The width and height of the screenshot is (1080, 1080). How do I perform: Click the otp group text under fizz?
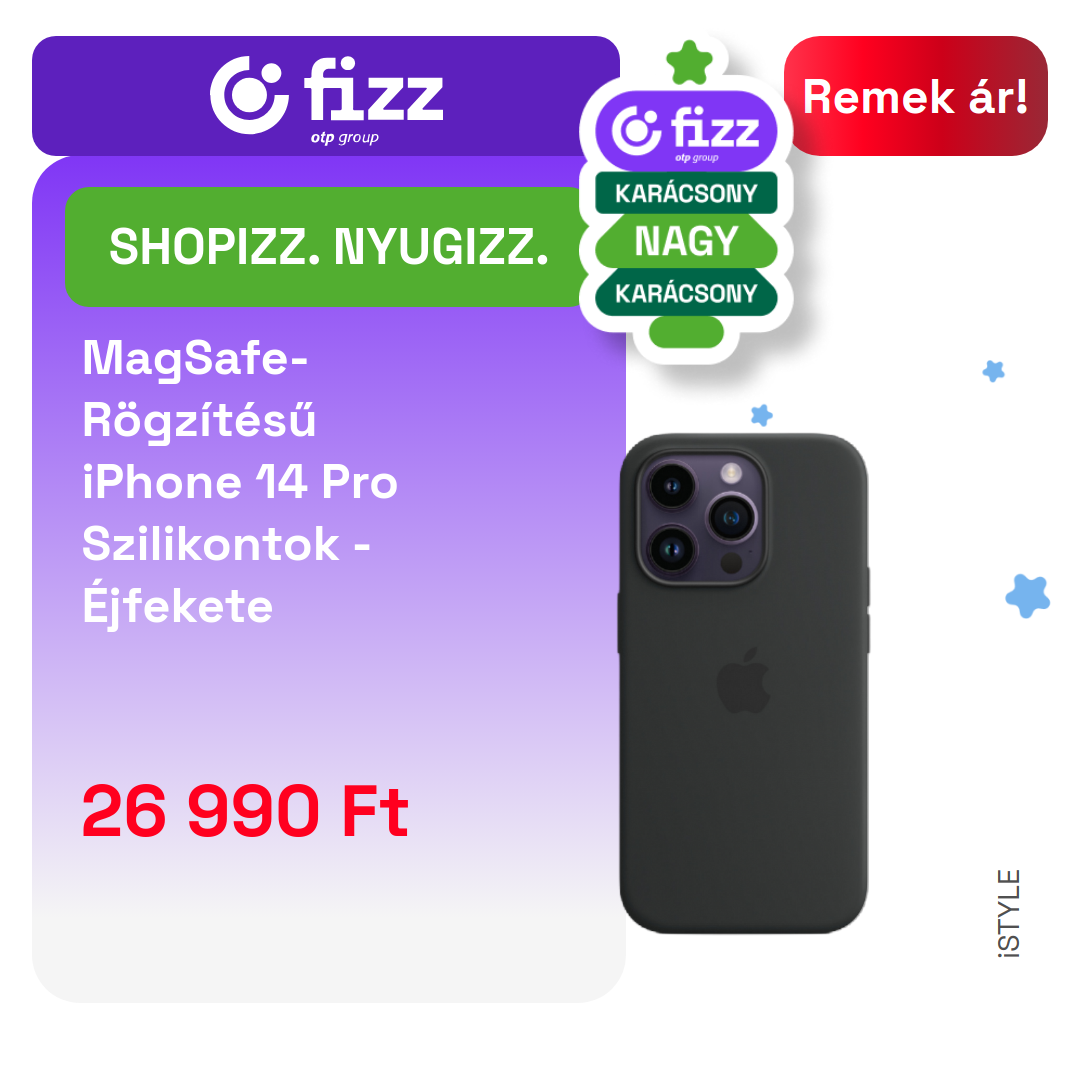click(344, 138)
